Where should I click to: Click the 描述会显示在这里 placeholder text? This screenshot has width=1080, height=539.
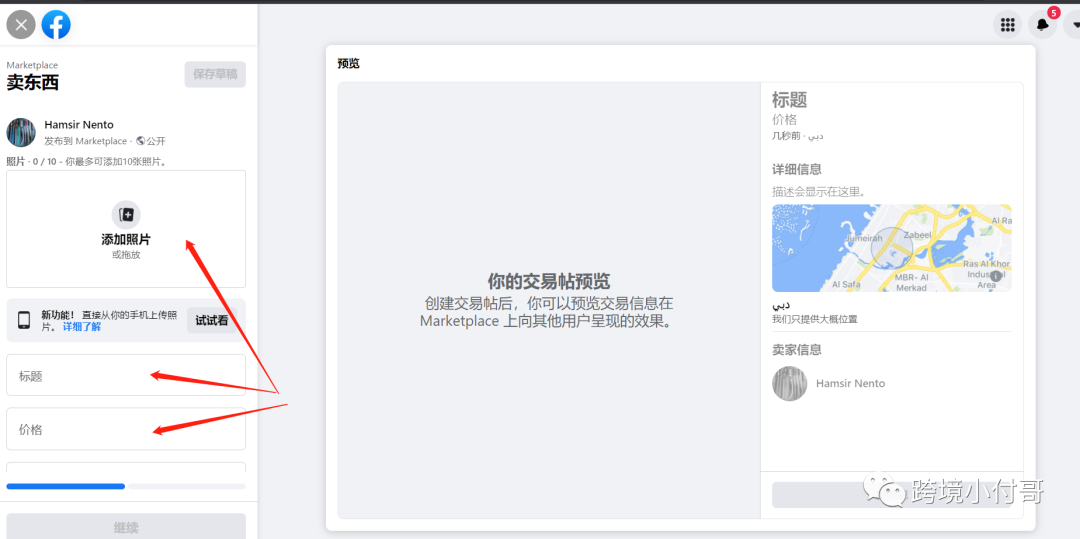tap(819, 191)
